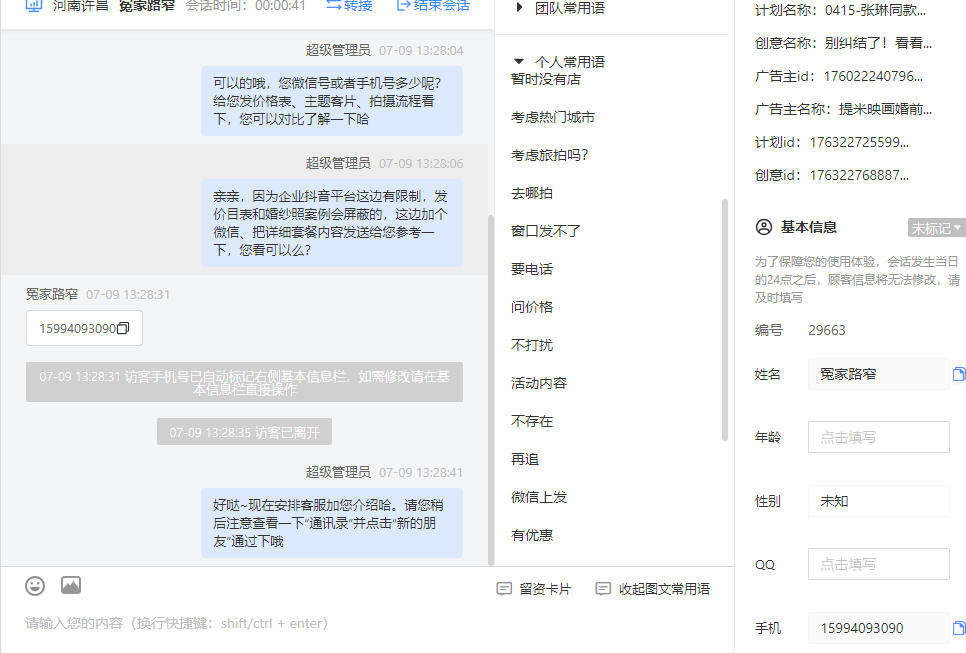Click the 收起图文常用语 icon
Viewport: 966px width, 653px height.
[x=603, y=589]
